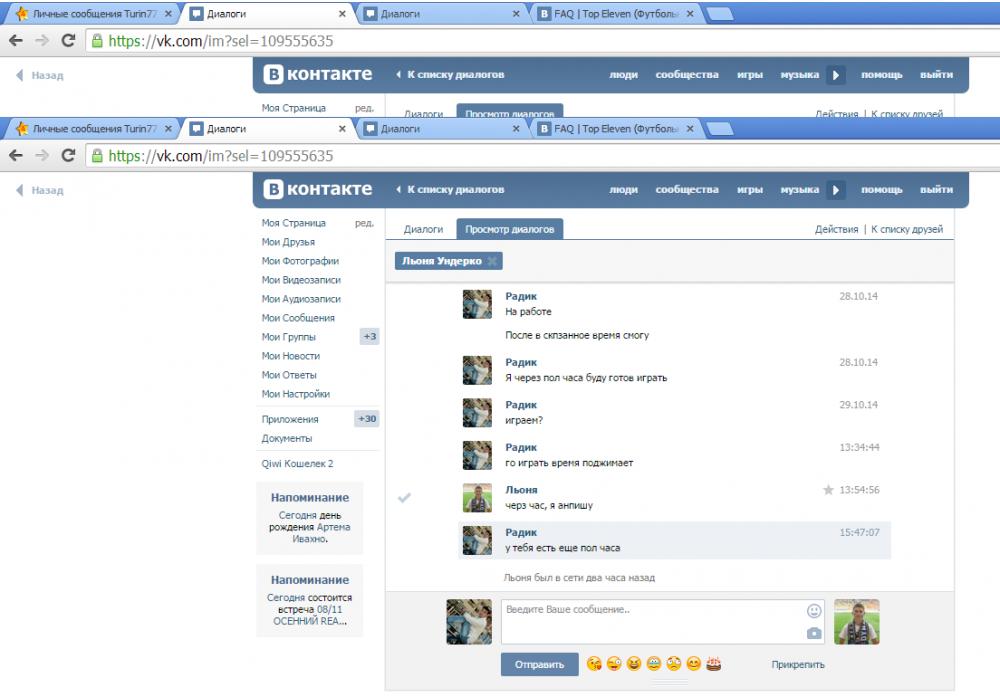Open the smiley picker in message box
Viewport: 1000px width, 700px height.
click(814, 611)
